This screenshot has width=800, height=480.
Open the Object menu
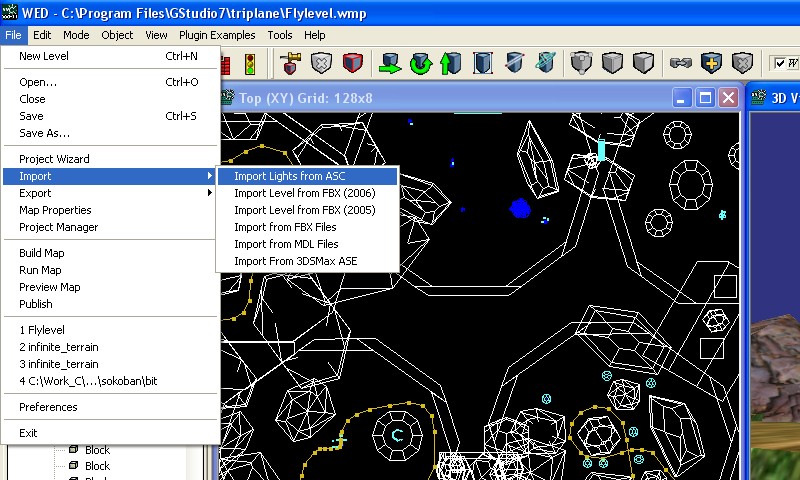(117, 35)
